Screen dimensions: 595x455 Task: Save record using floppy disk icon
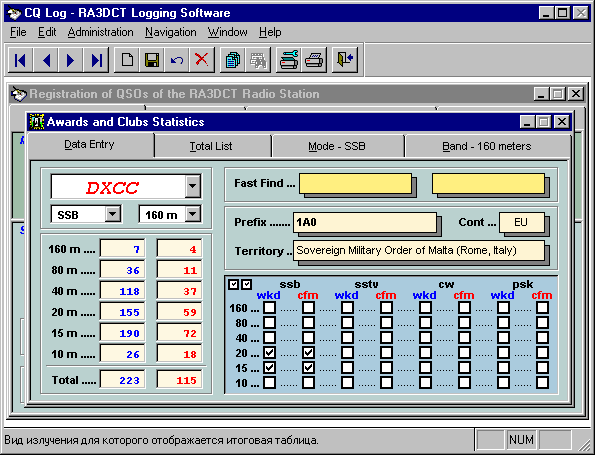click(x=152, y=60)
